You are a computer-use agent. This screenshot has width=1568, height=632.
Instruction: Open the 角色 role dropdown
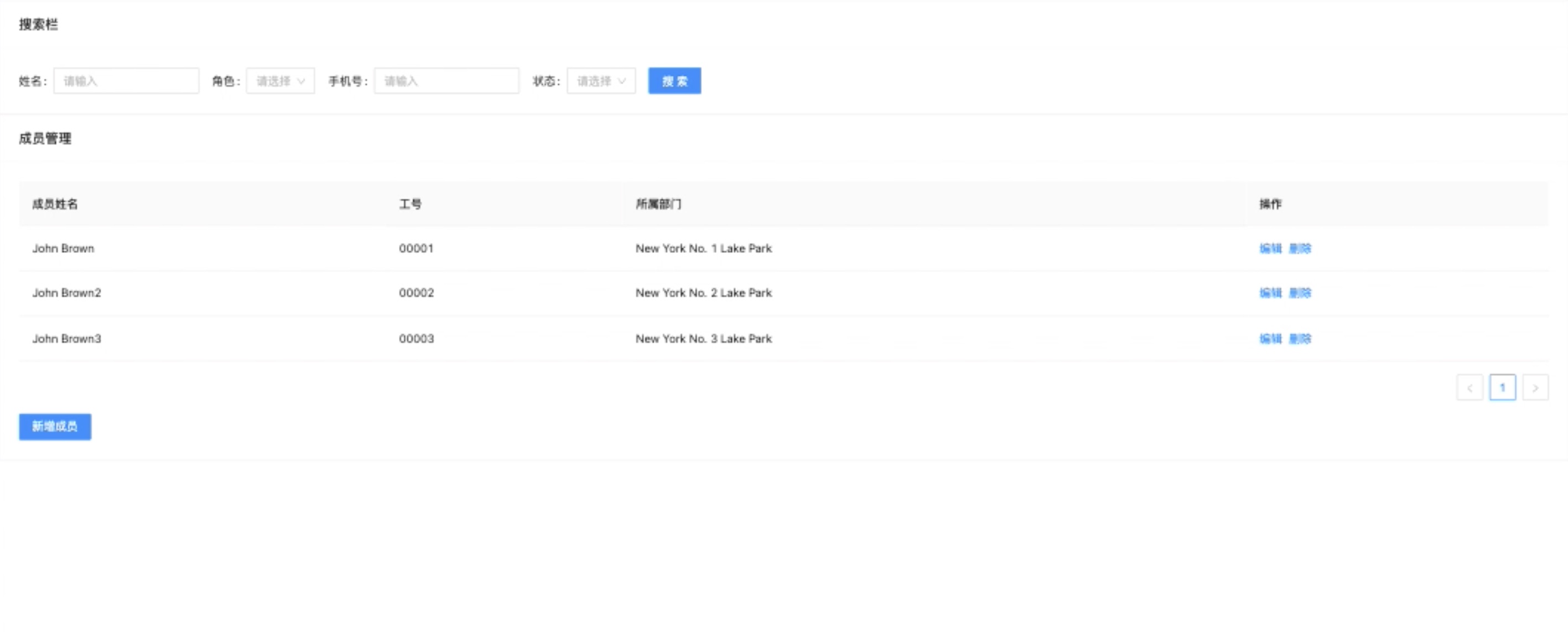(280, 81)
